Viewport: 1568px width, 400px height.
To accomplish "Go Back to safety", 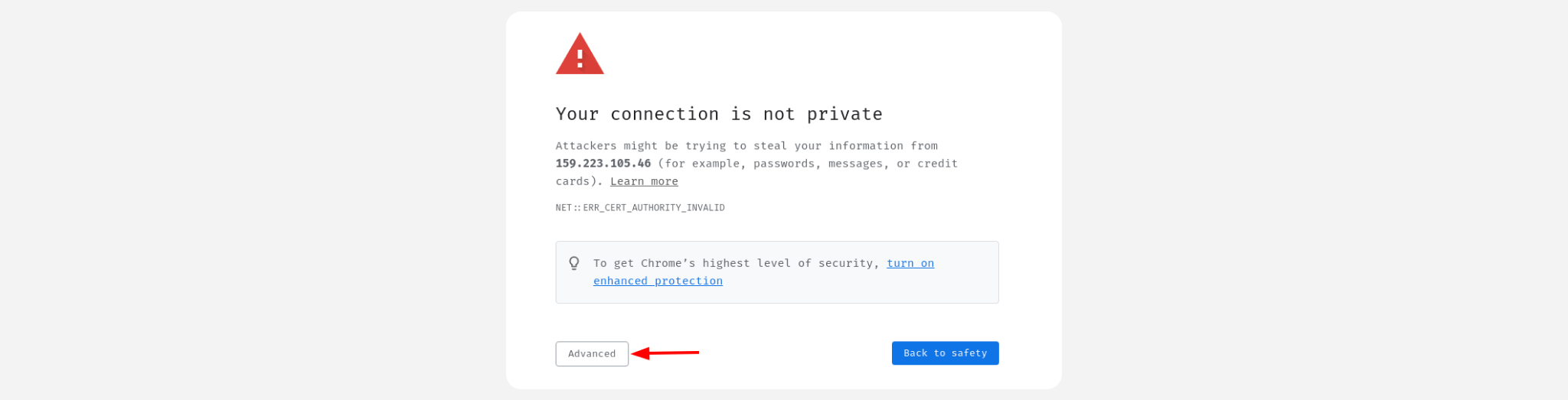I will (x=945, y=353).
